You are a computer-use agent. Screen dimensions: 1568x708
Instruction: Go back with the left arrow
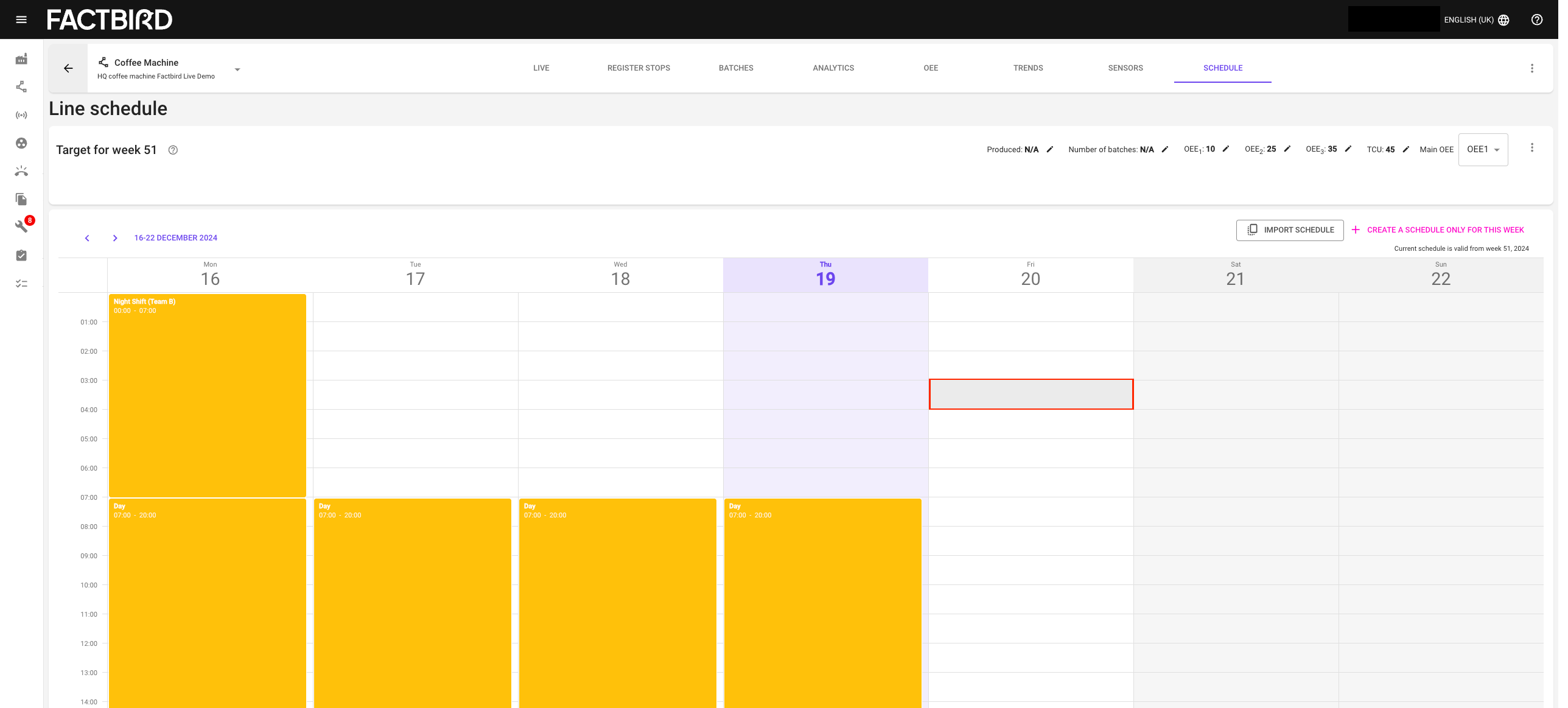coord(68,68)
